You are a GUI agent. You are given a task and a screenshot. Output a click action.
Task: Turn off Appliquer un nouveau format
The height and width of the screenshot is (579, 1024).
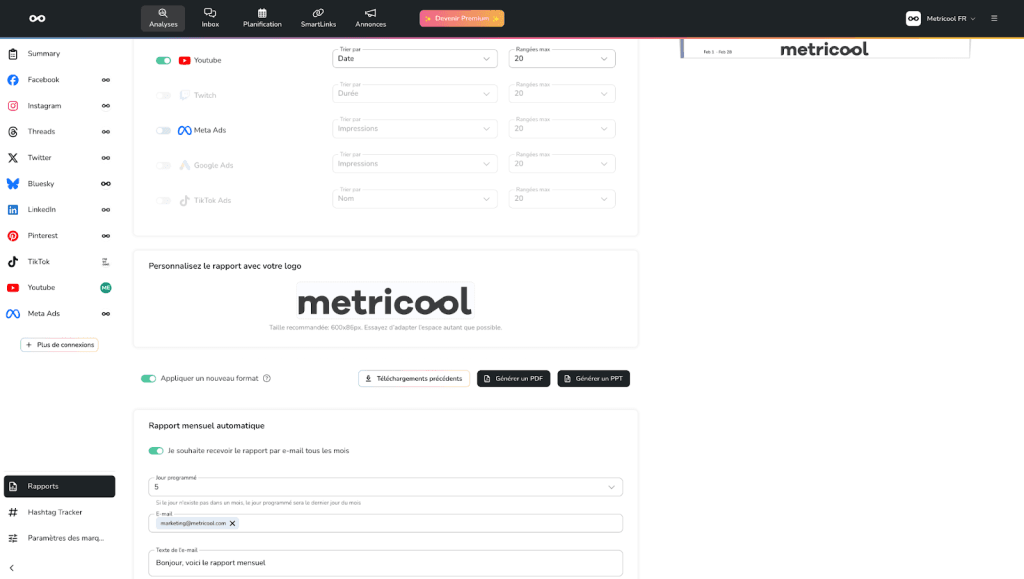(148, 379)
